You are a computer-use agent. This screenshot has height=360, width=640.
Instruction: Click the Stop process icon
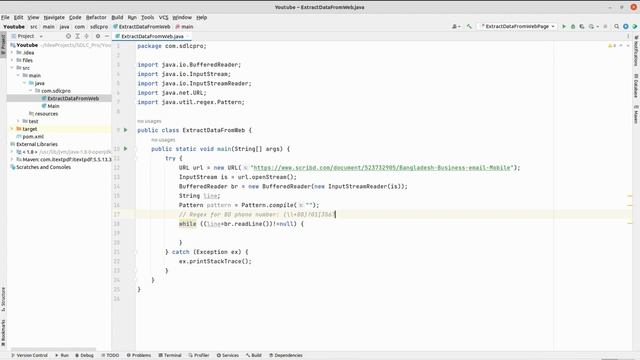coord(605,27)
